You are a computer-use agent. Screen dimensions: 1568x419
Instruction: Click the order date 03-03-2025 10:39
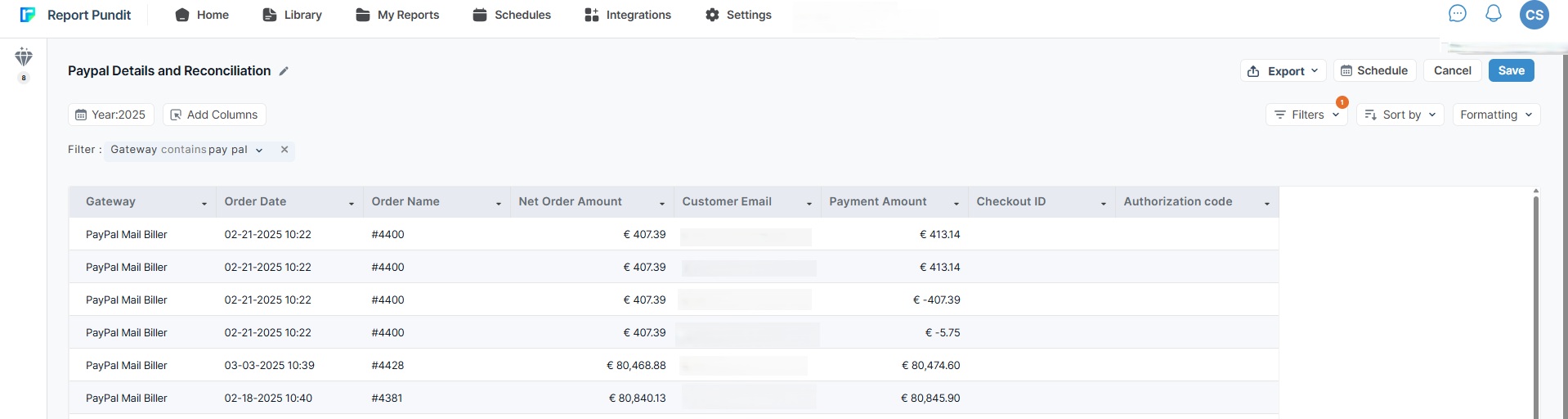pyautogui.click(x=270, y=365)
